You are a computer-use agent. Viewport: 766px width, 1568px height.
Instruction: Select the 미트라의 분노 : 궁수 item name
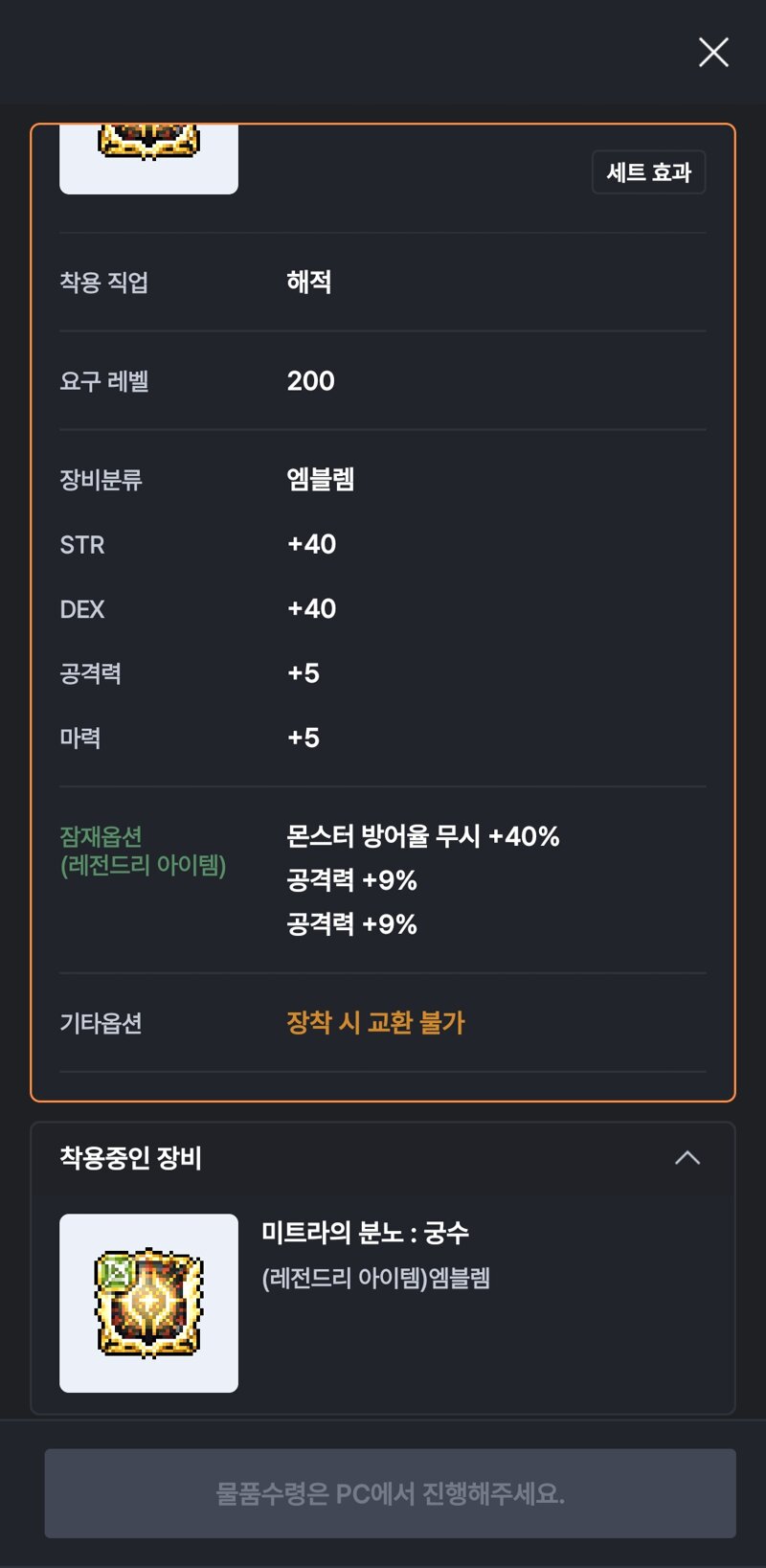click(x=365, y=1233)
